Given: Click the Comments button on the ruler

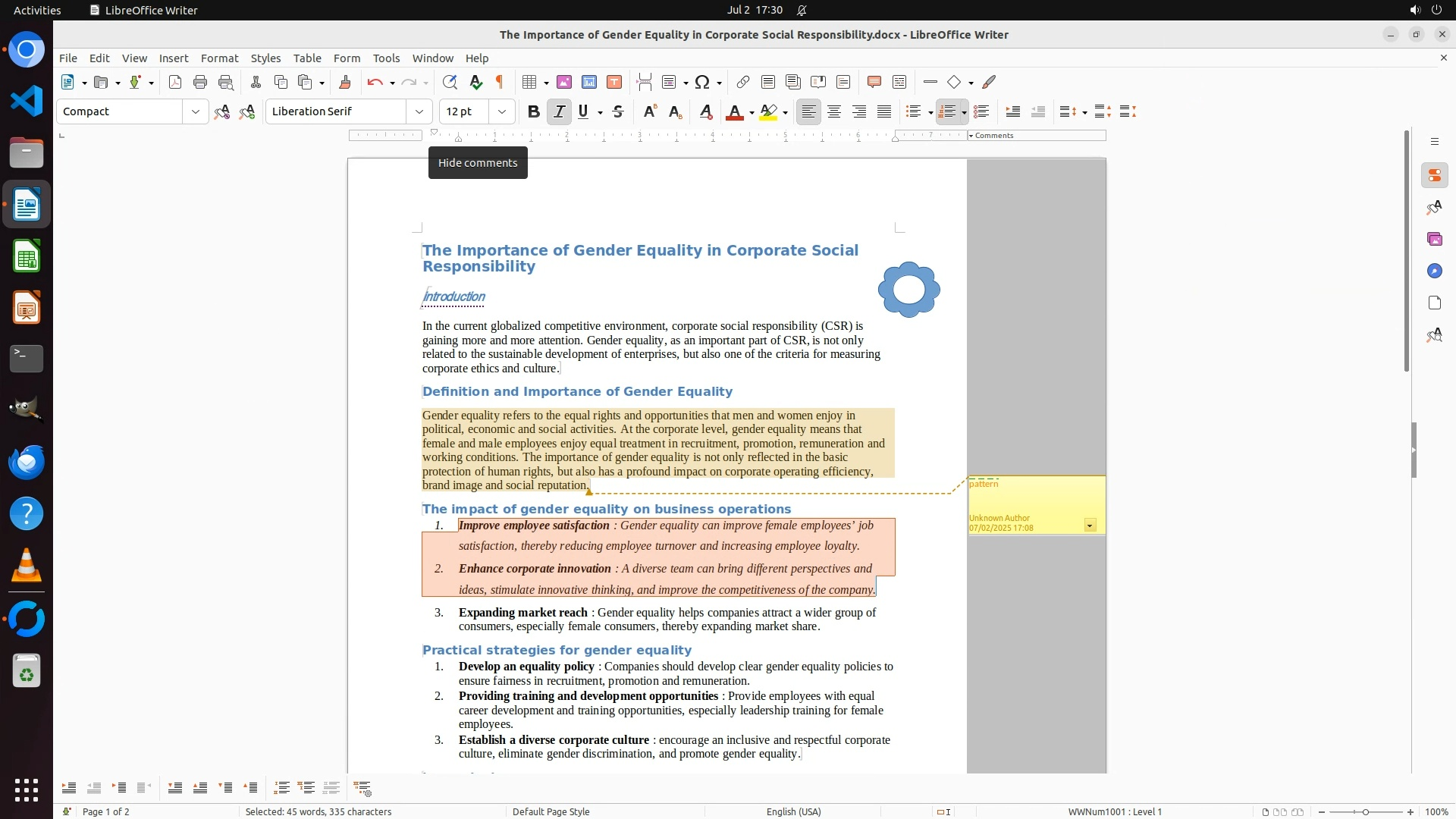Looking at the screenshot, I should 993,136.
